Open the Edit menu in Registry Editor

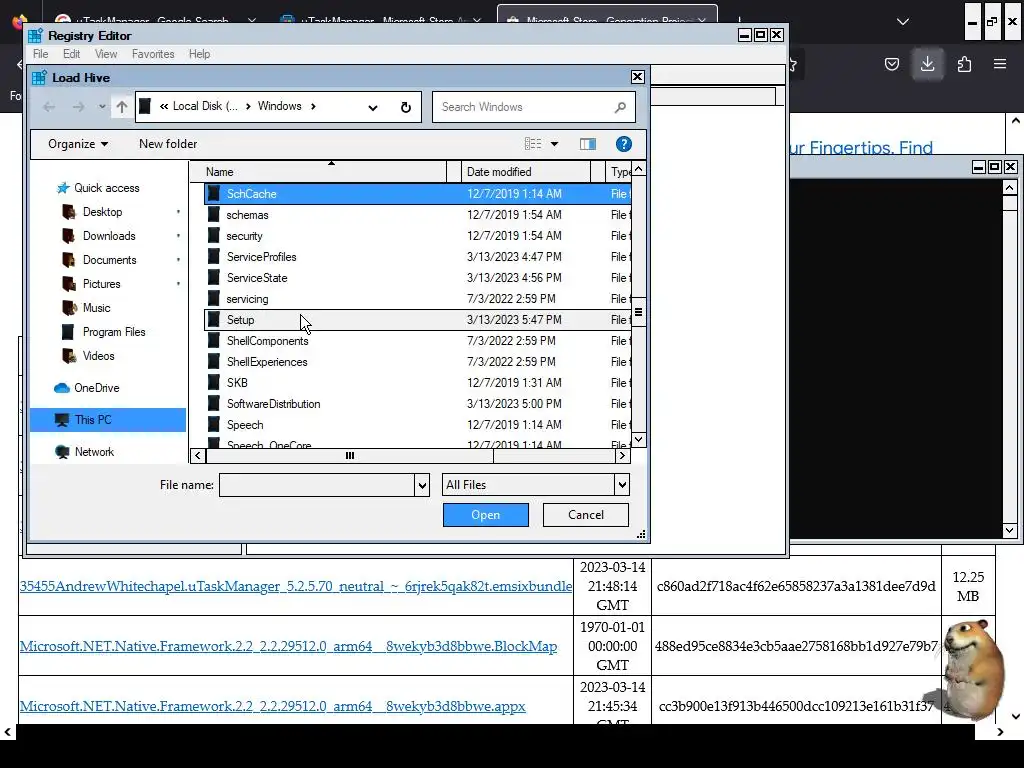click(72, 54)
